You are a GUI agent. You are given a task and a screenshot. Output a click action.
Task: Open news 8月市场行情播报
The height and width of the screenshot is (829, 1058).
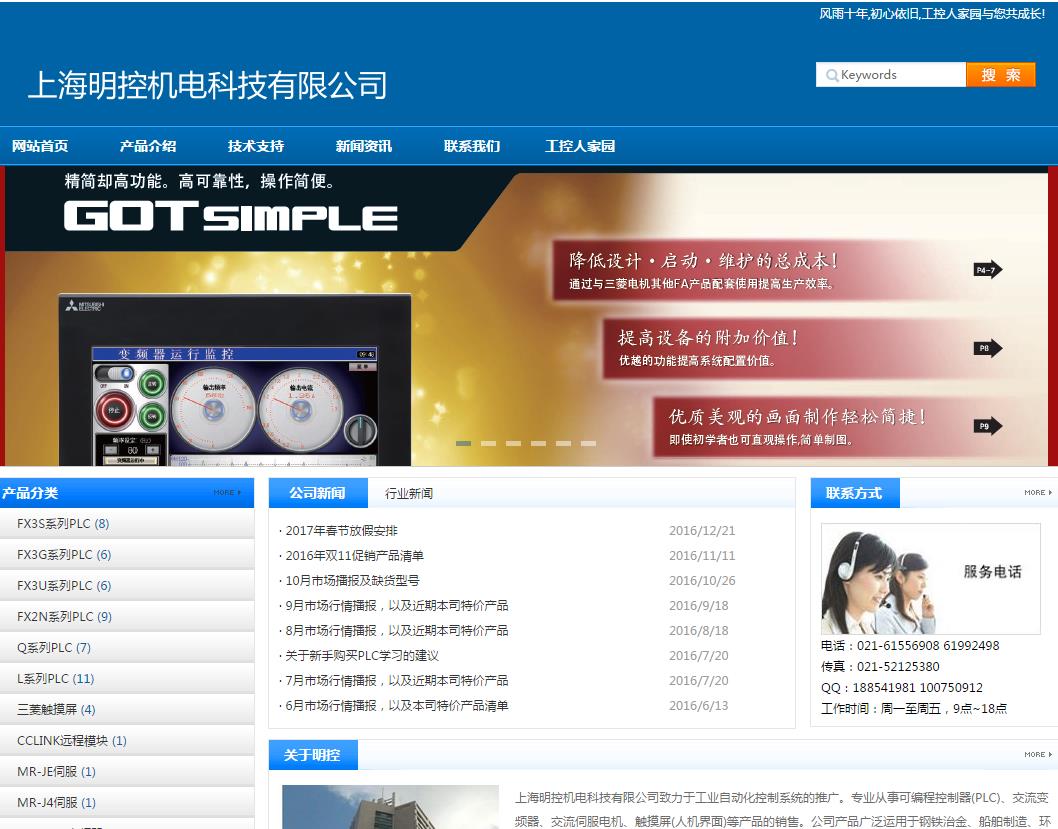pyautogui.click(x=397, y=631)
